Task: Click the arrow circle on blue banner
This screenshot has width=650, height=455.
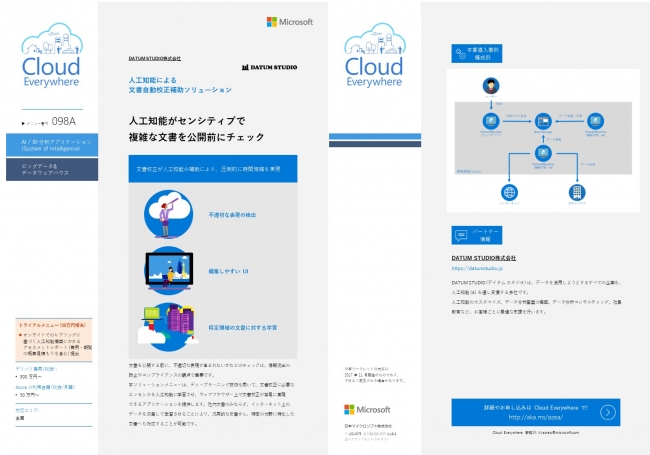Action: (626, 414)
